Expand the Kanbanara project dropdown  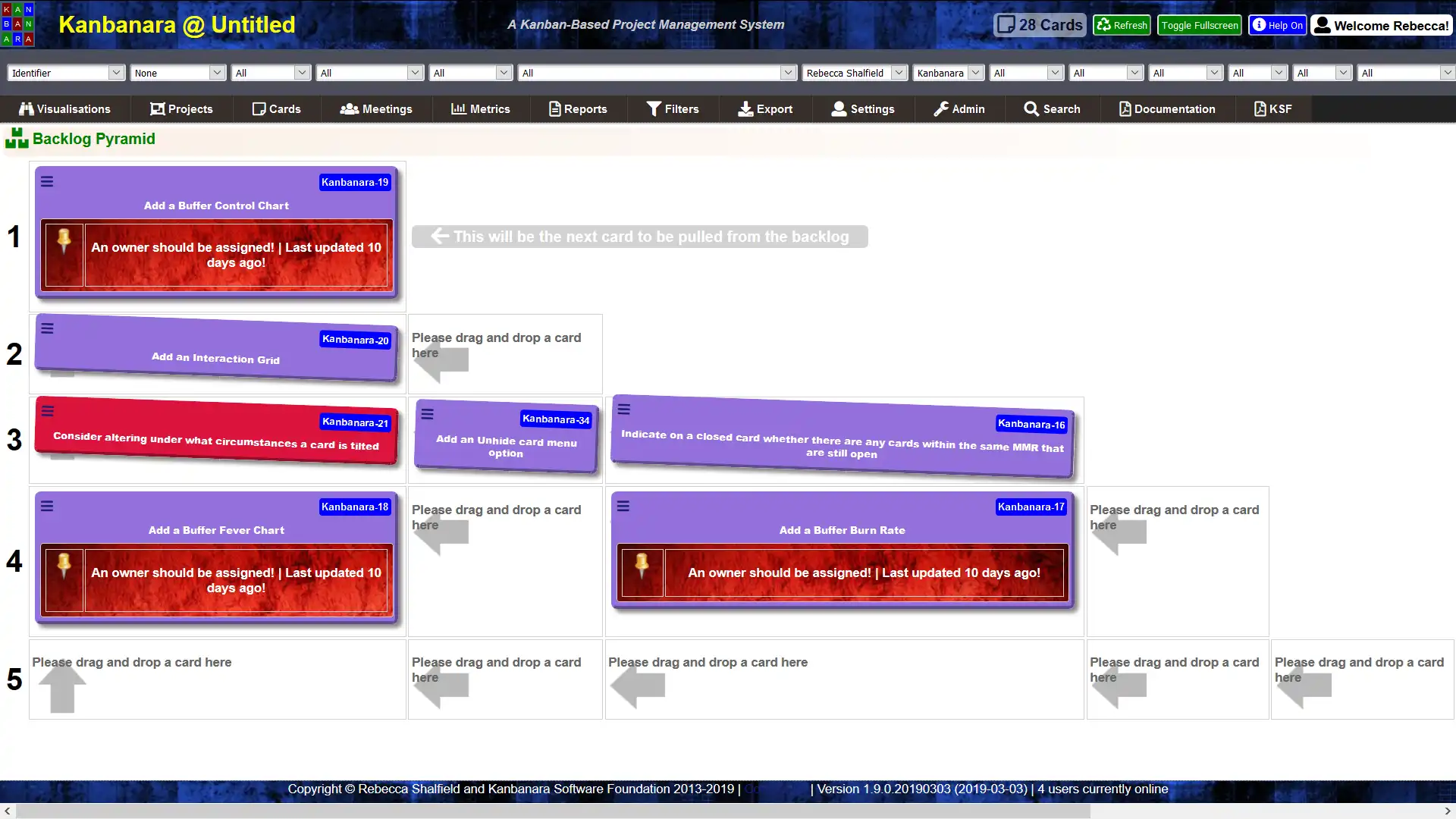click(x=975, y=72)
